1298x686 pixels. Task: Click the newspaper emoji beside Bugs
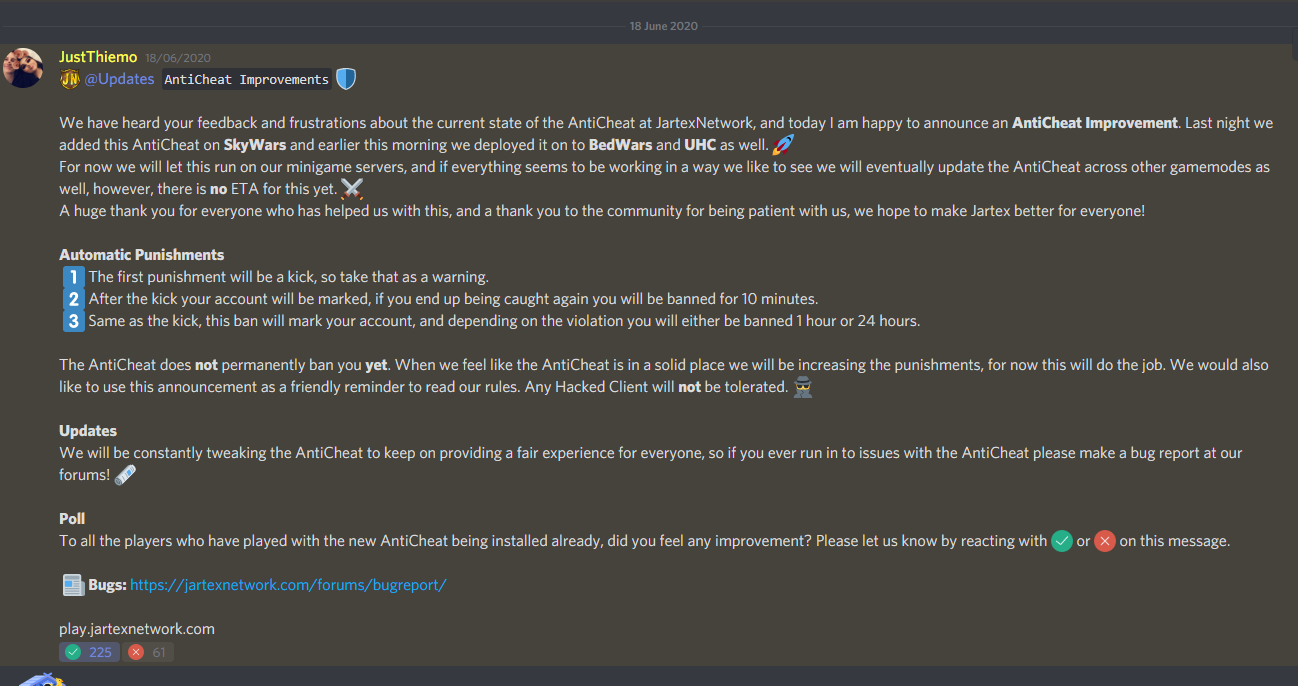[73, 585]
